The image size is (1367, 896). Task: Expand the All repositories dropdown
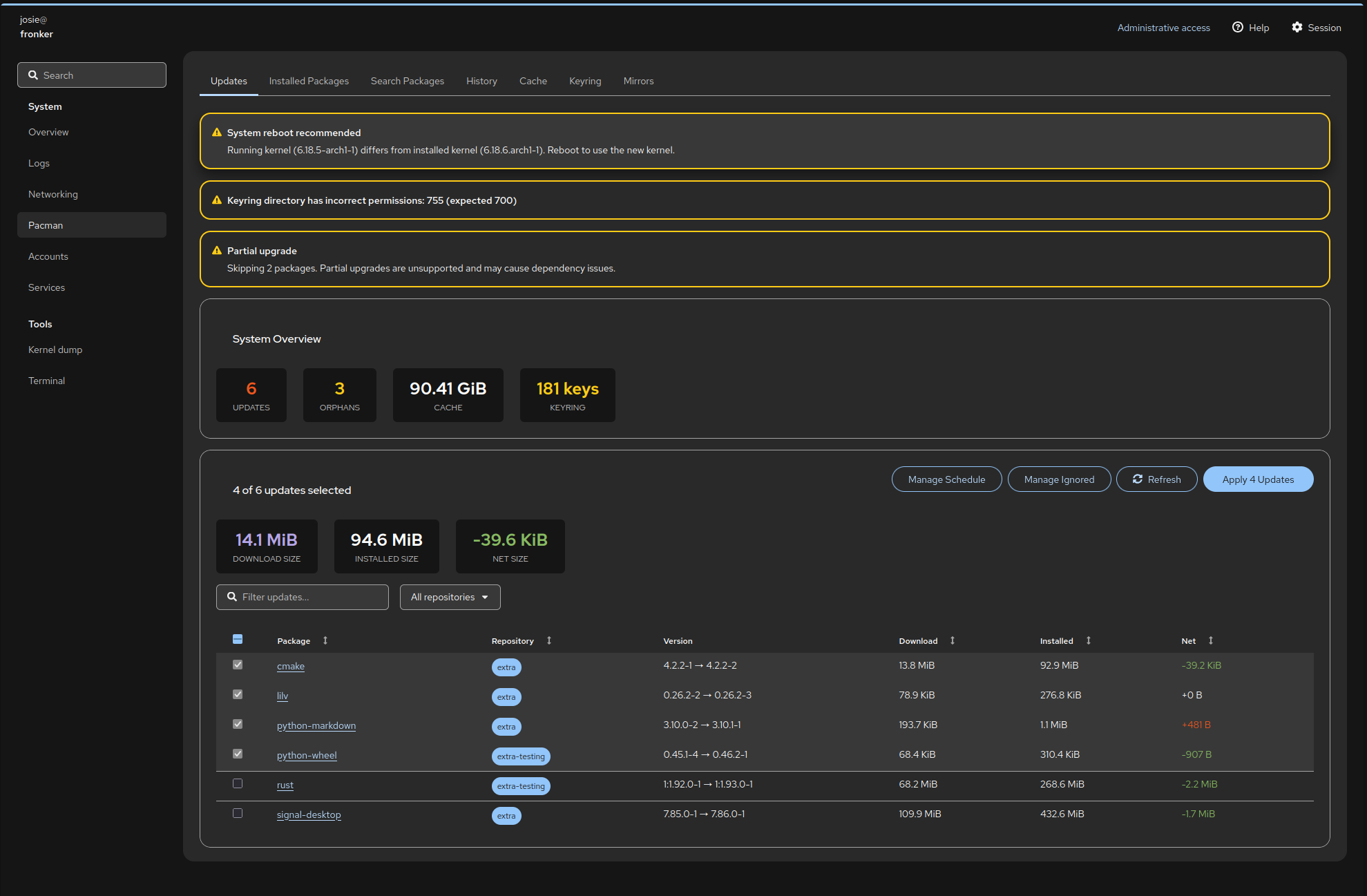450,598
